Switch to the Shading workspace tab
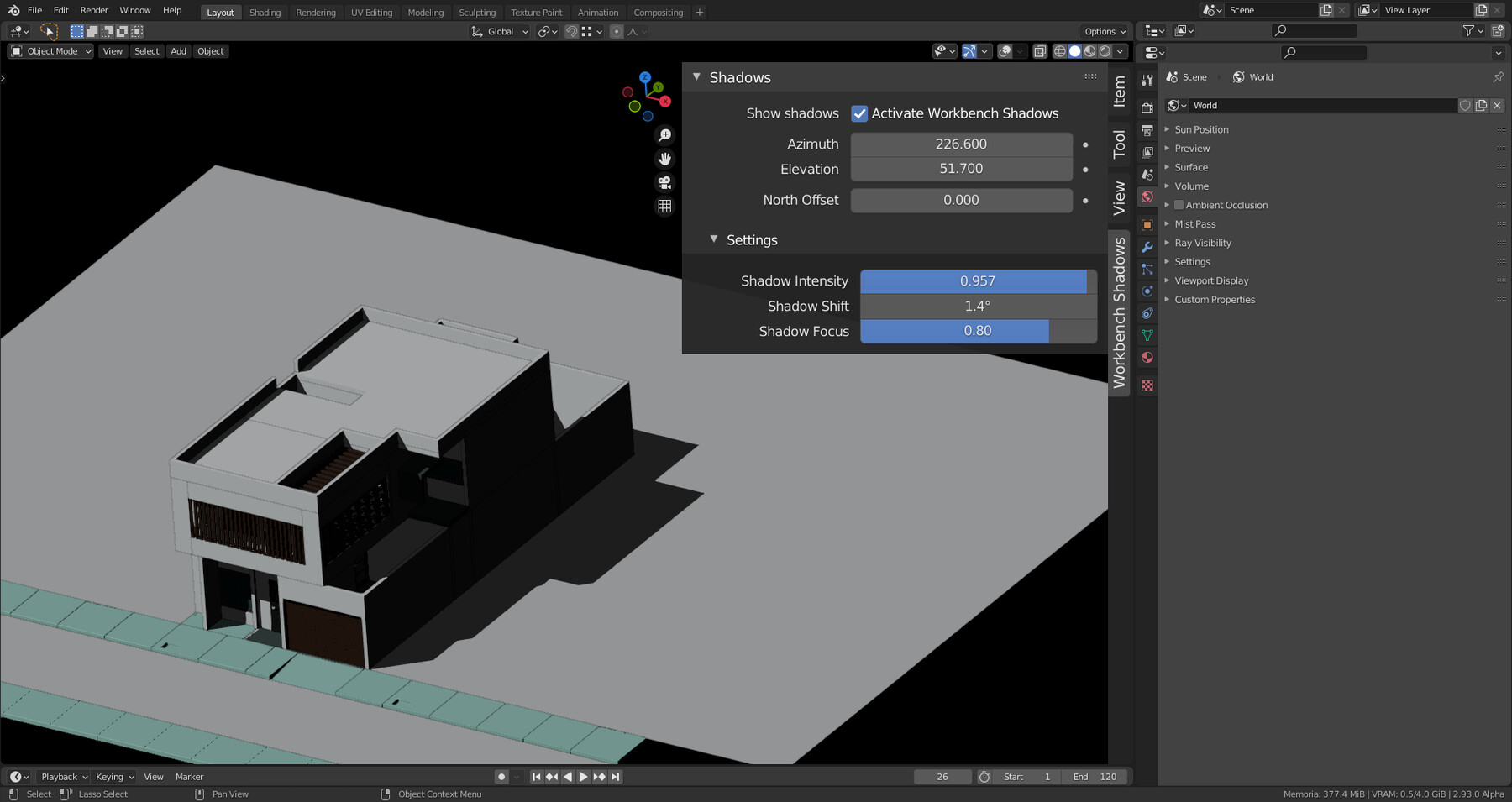This screenshot has width=1512, height=802. (x=265, y=12)
